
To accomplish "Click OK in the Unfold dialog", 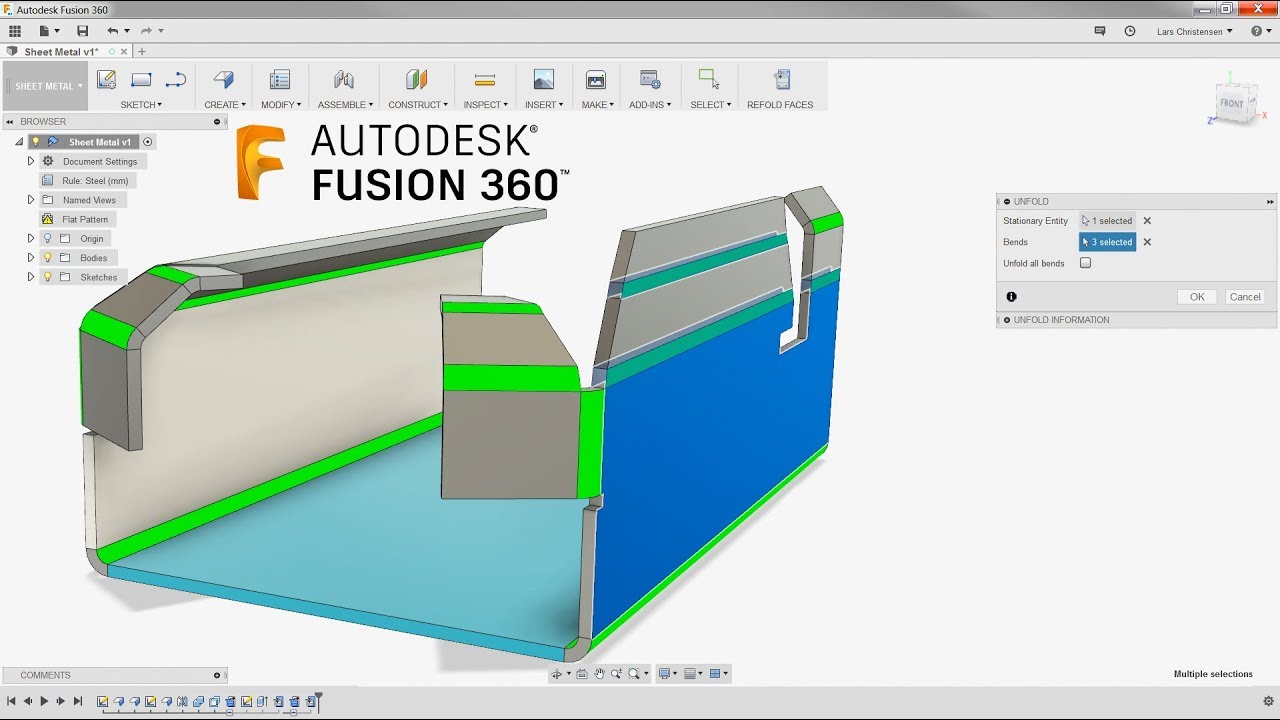I will point(1197,297).
